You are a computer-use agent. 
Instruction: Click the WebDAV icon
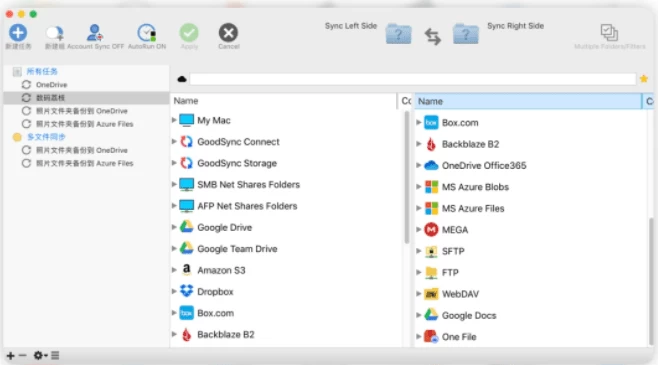(x=431, y=294)
